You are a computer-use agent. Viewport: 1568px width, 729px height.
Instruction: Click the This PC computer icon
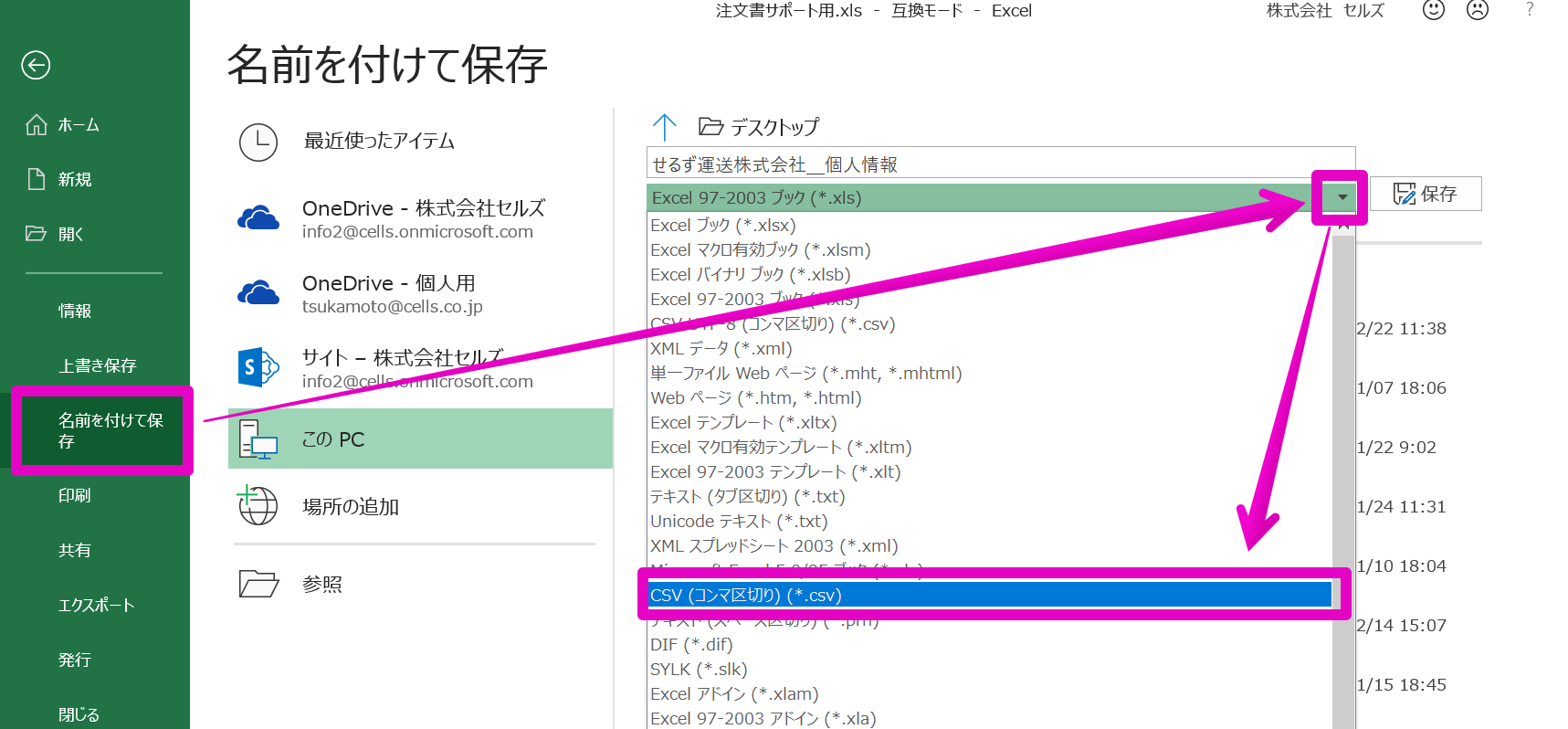[x=258, y=439]
